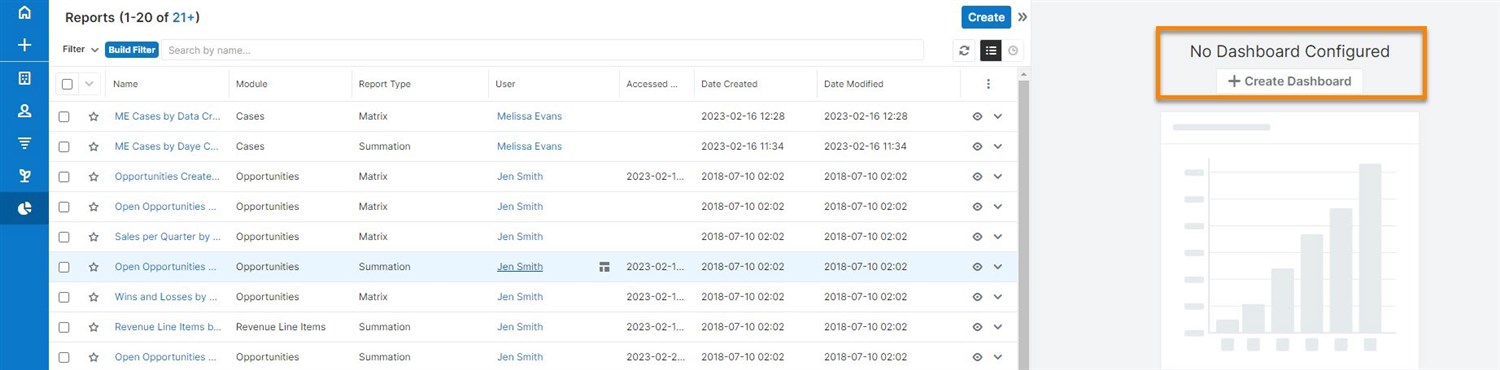Click the dashboard icon in highlighted row
This screenshot has width=1500, height=370.
tap(604, 267)
